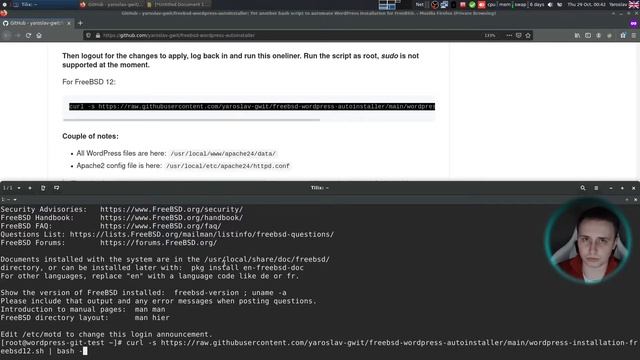640x360 pixels.
Task: Toggle Firefox sidebar view
Action: point(588,36)
